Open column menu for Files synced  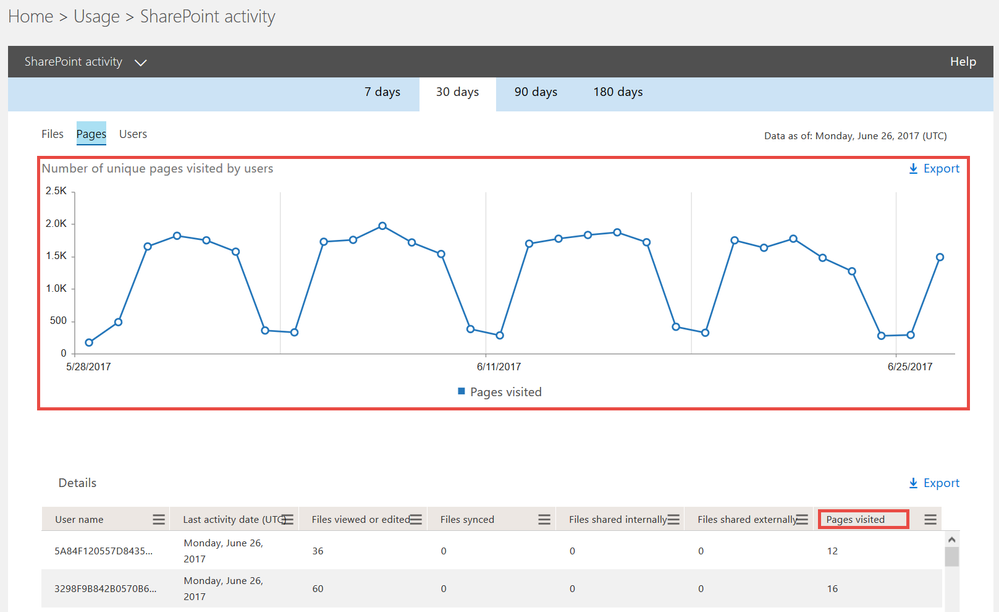[x=544, y=520]
